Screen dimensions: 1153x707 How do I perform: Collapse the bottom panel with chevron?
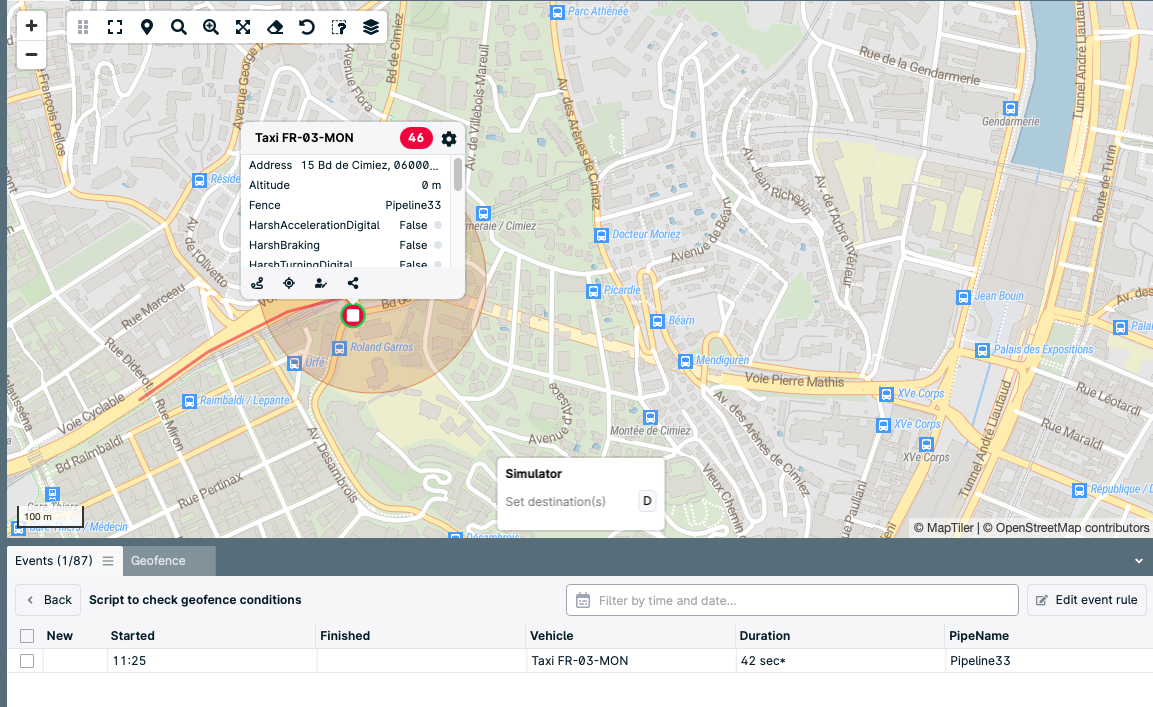coord(1138,561)
